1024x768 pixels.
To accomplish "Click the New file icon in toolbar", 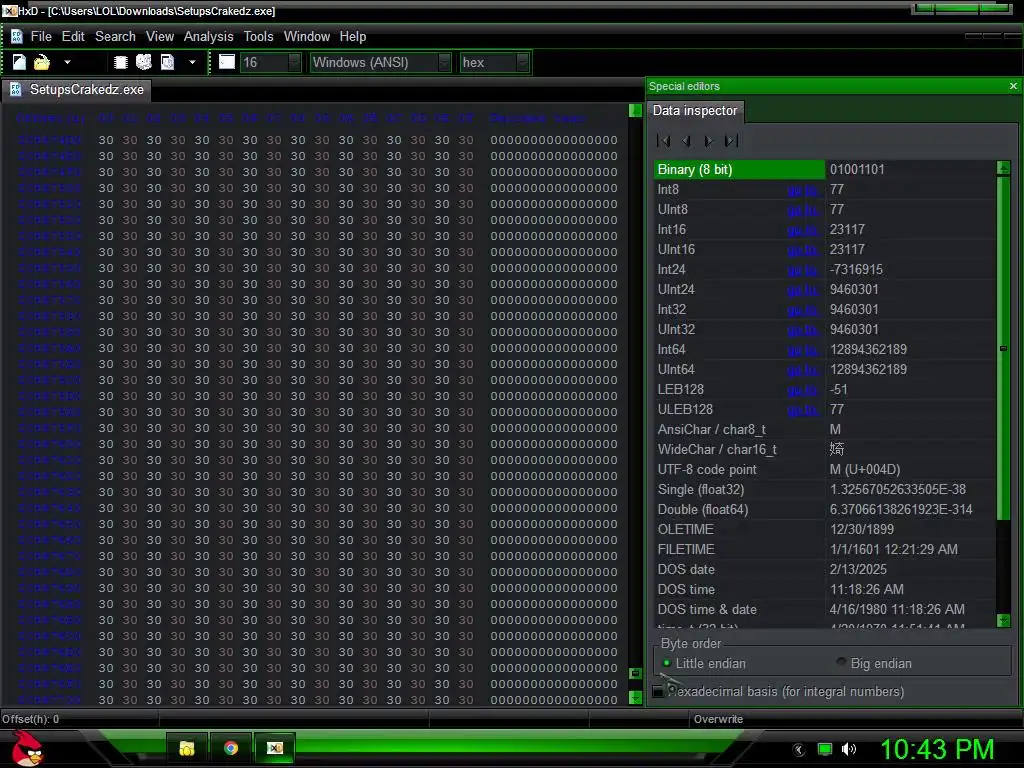I will [19, 62].
